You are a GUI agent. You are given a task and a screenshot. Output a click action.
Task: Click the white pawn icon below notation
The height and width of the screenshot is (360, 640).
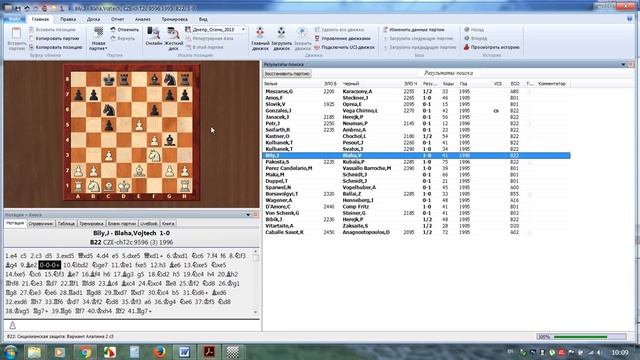(13, 325)
